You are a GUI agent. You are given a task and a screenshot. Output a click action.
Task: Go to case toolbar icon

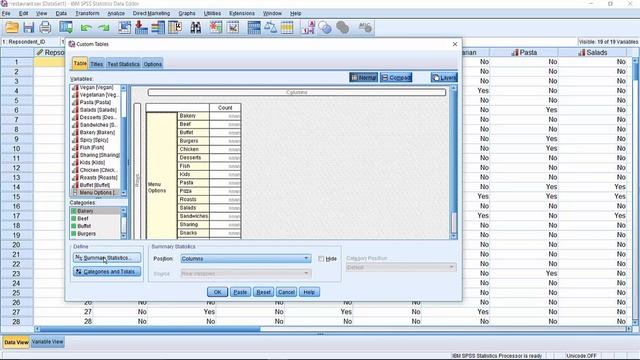pyautogui.click(x=124, y=28)
